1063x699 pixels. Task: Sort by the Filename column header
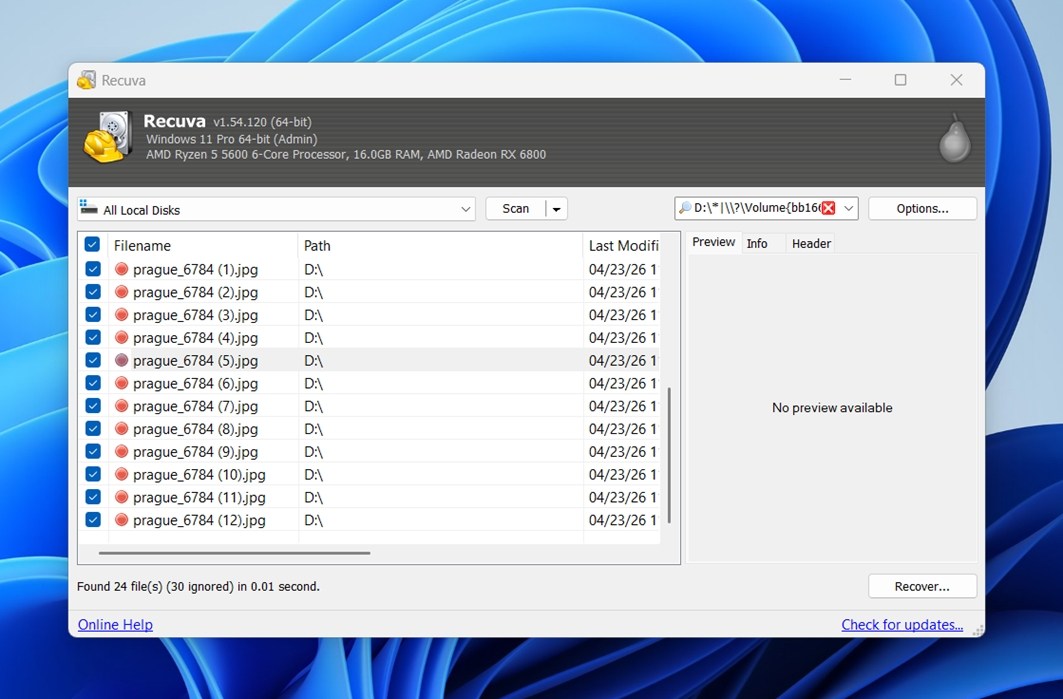point(202,245)
